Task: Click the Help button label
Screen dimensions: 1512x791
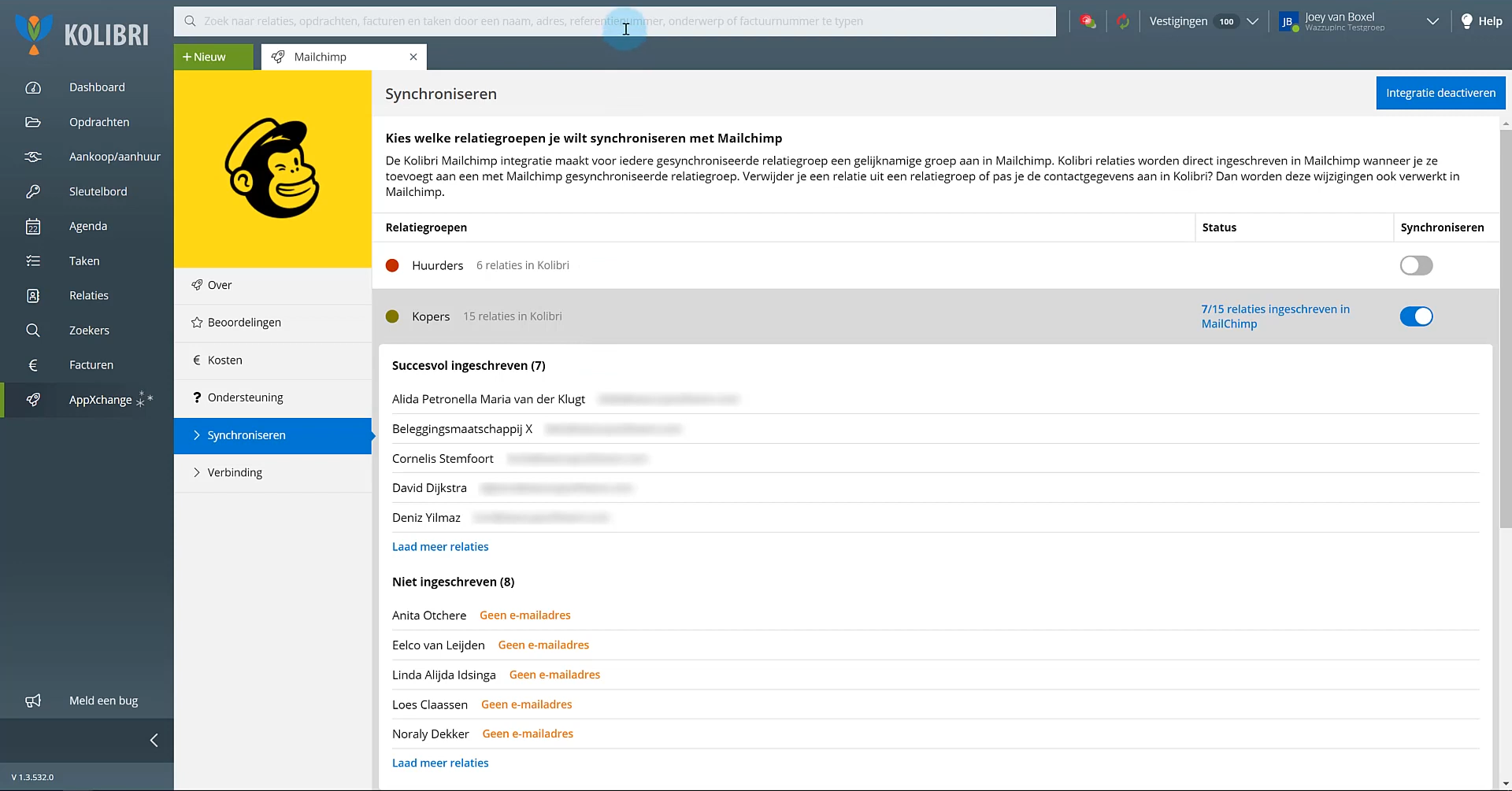Action: pos(1490,21)
